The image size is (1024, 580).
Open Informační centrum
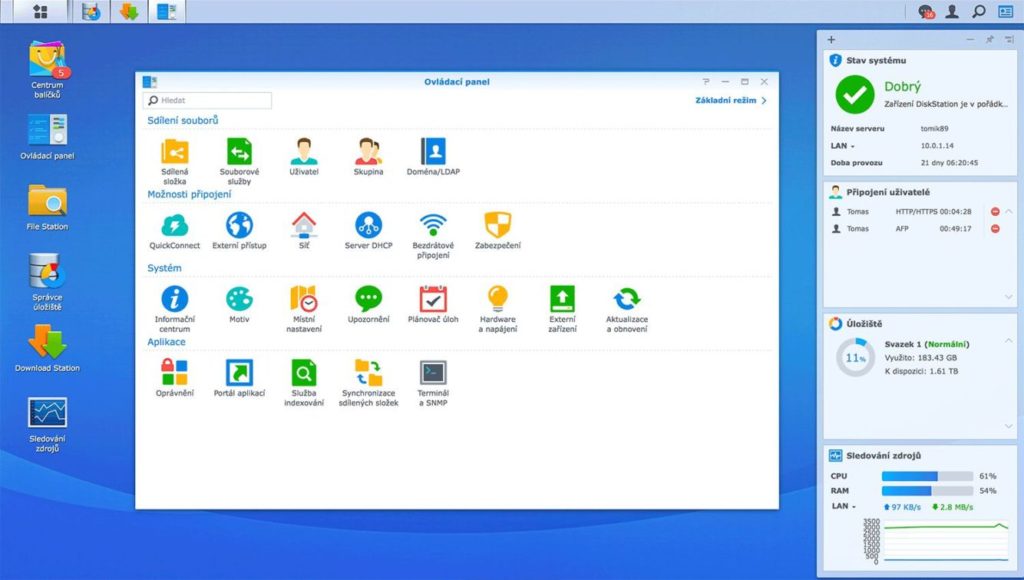(174, 309)
